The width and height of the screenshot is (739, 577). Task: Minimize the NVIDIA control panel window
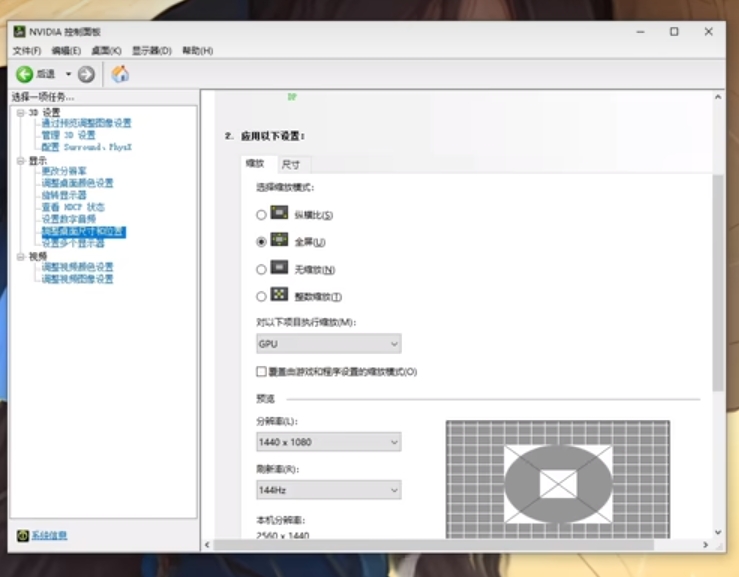(x=640, y=32)
